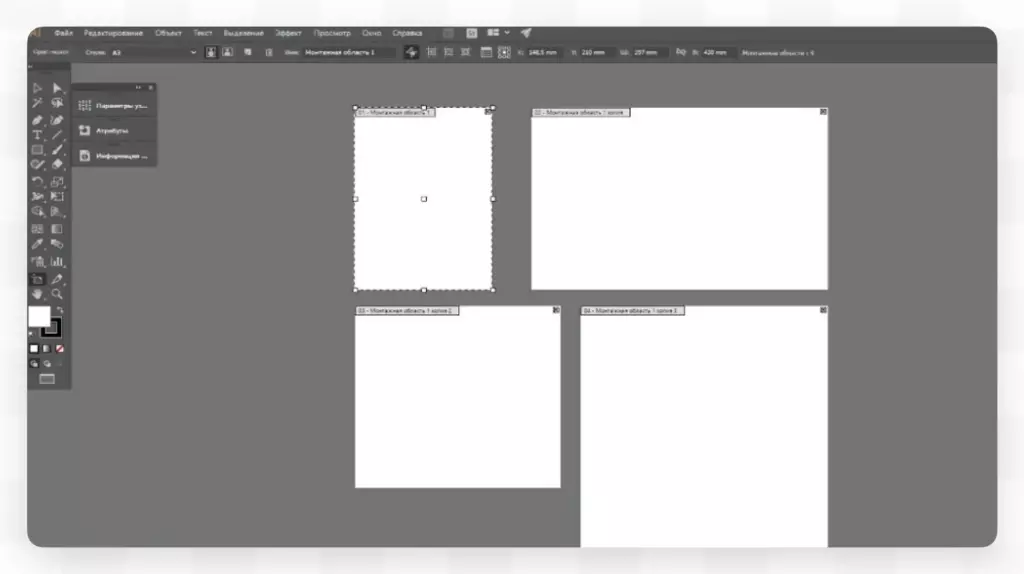Choose the Symbol Sprayer tool
1024x574 pixels.
(37, 262)
